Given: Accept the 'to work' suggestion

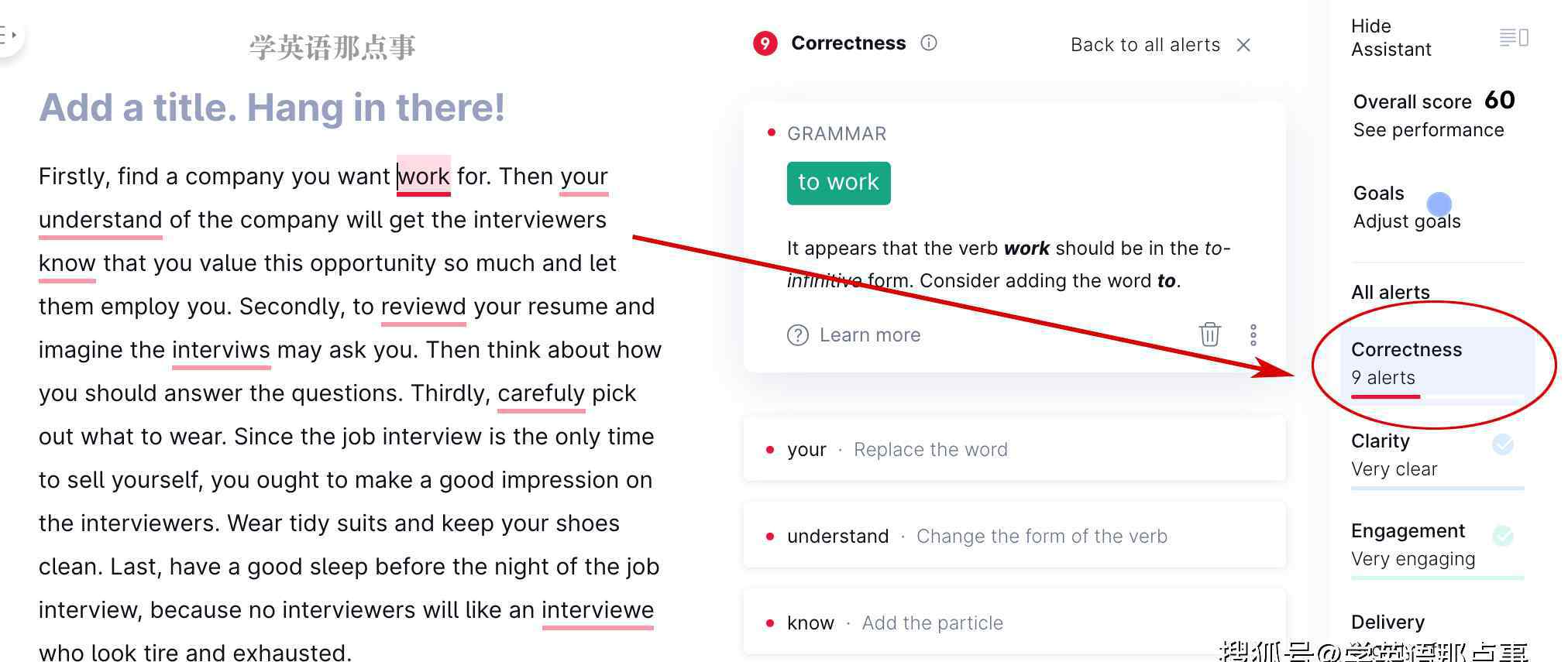Looking at the screenshot, I should (838, 183).
